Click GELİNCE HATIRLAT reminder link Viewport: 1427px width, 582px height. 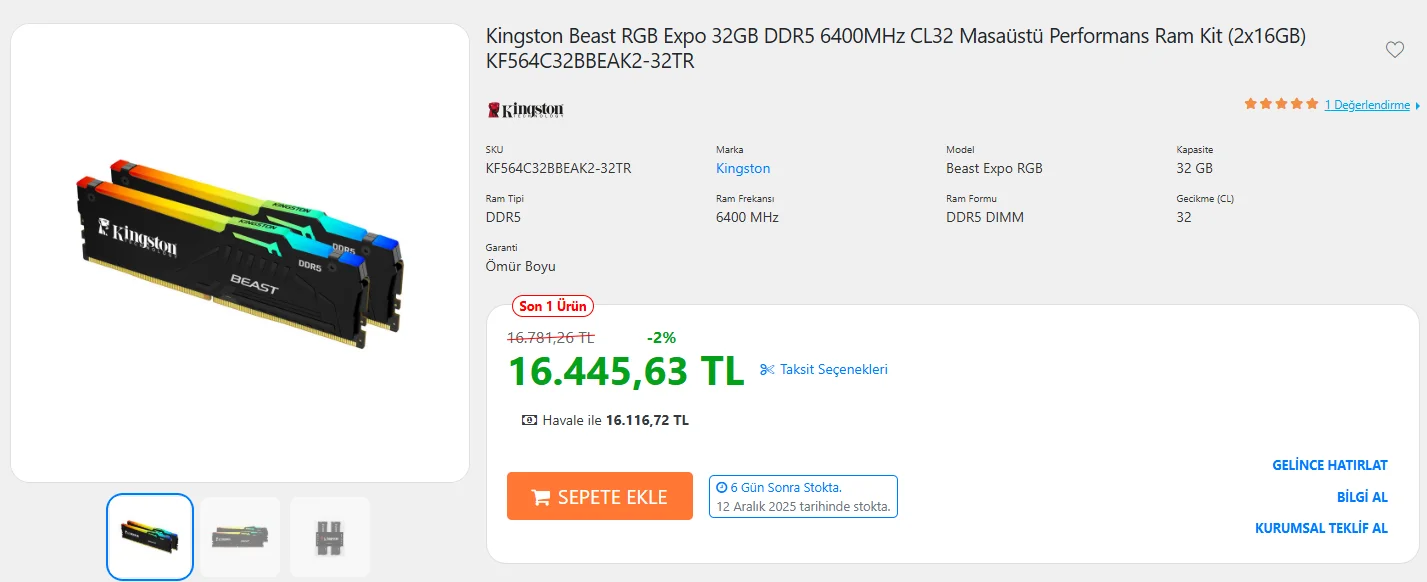tap(1329, 465)
